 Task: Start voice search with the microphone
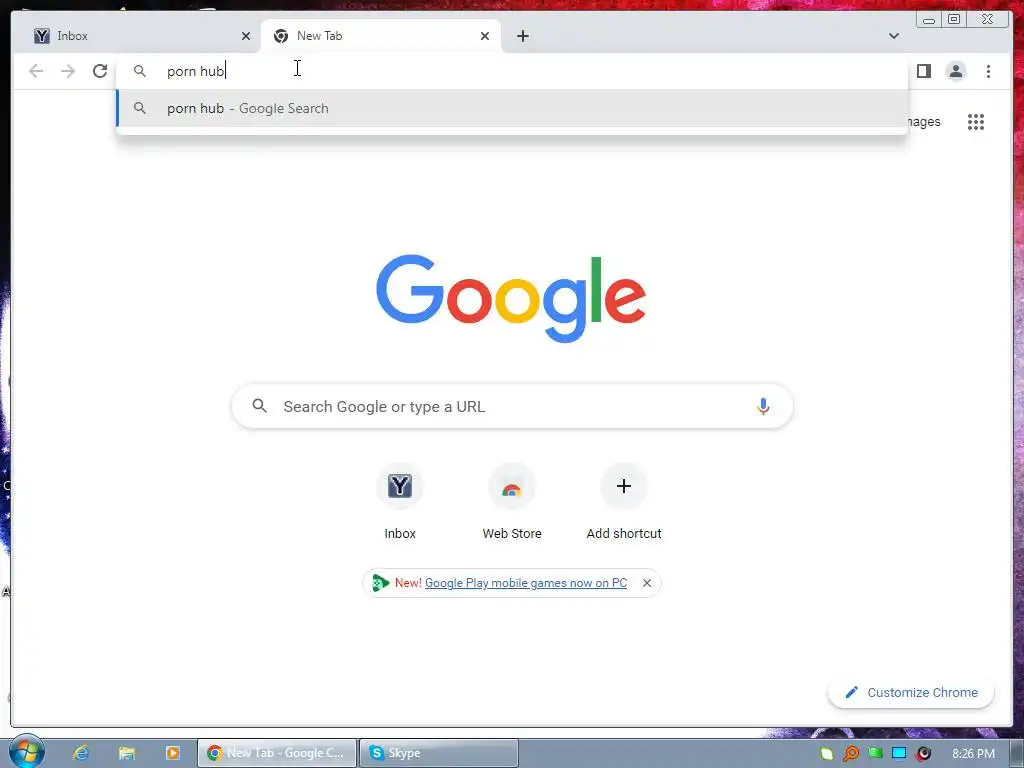pos(763,406)
